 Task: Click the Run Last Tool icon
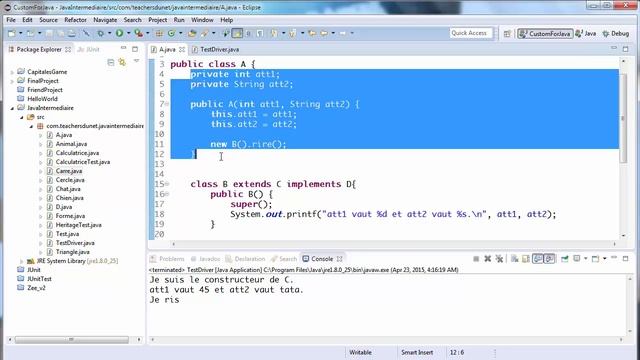(139, 33)
